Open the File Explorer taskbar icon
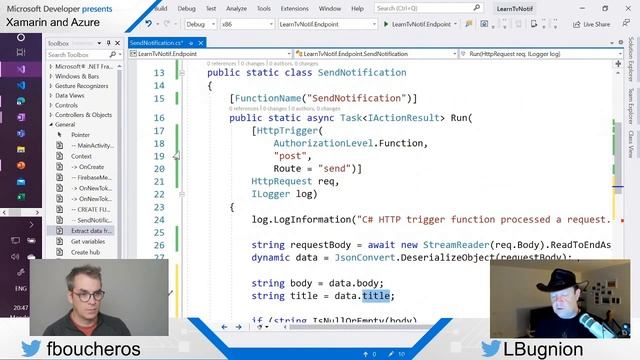Image resolution: width=640 pixels, height=360 pixels. 21,149
